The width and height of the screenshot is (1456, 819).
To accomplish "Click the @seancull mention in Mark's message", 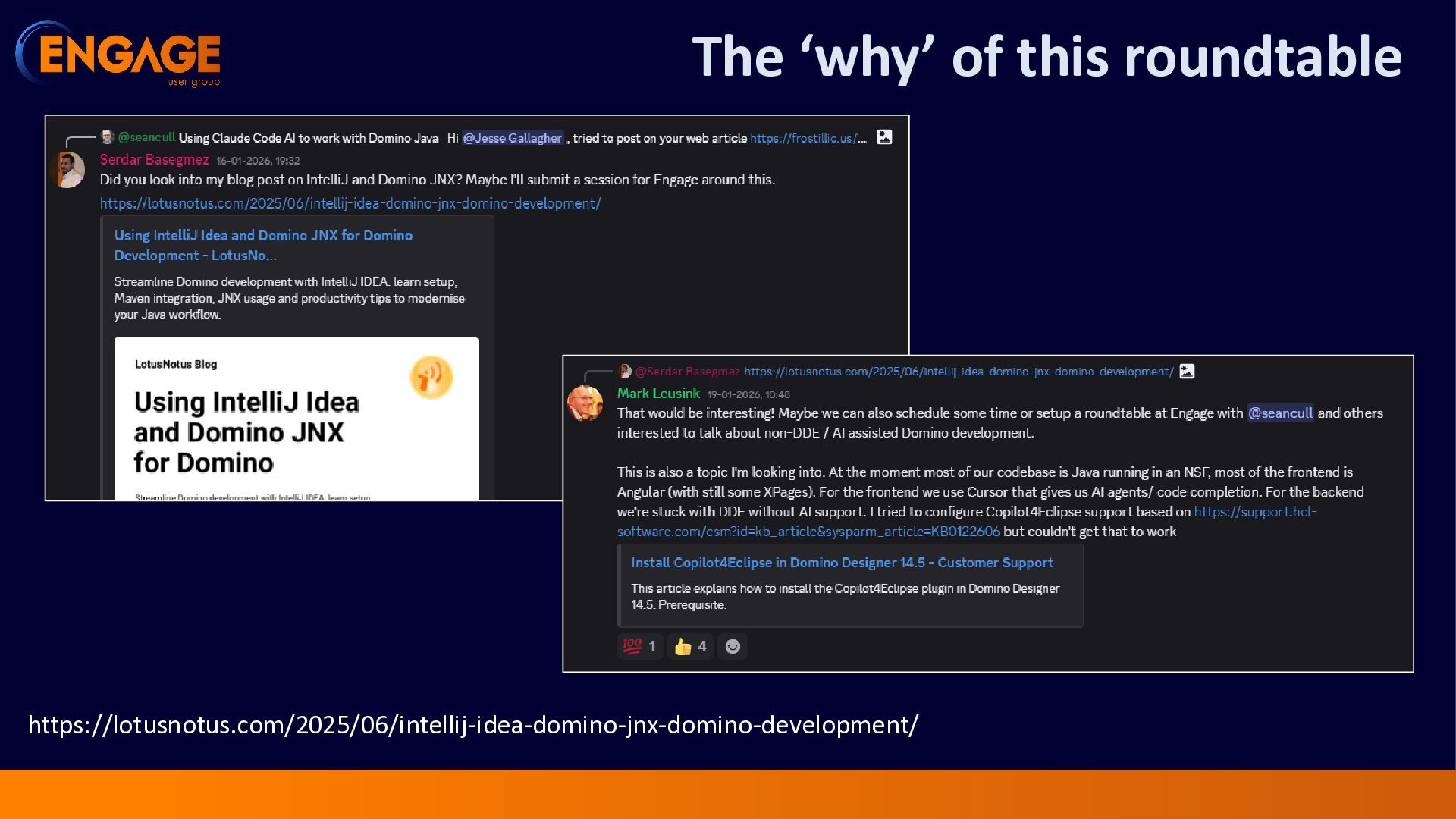I will [x=1280, y=413].
